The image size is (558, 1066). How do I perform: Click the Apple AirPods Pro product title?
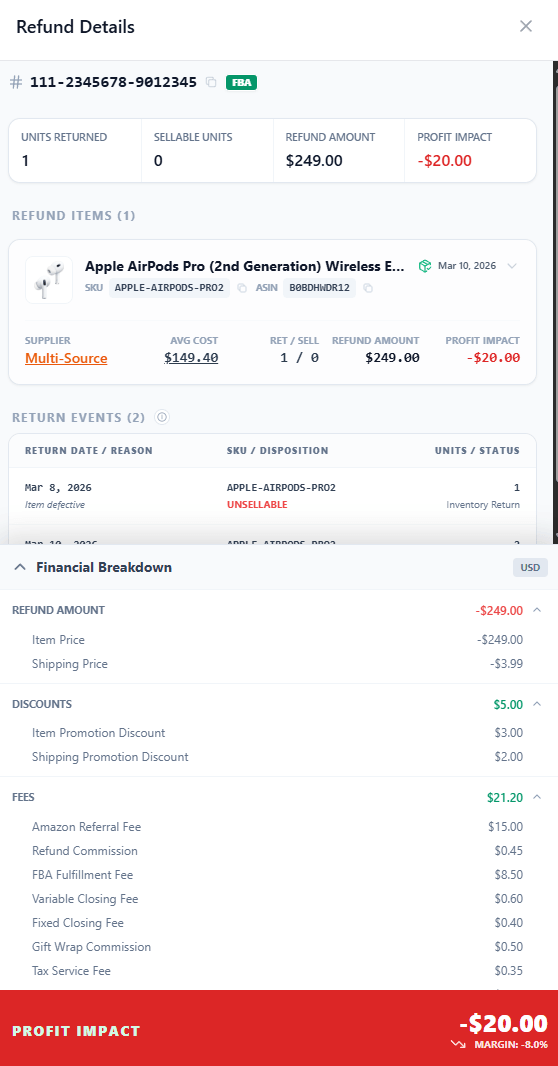(245, 266)
